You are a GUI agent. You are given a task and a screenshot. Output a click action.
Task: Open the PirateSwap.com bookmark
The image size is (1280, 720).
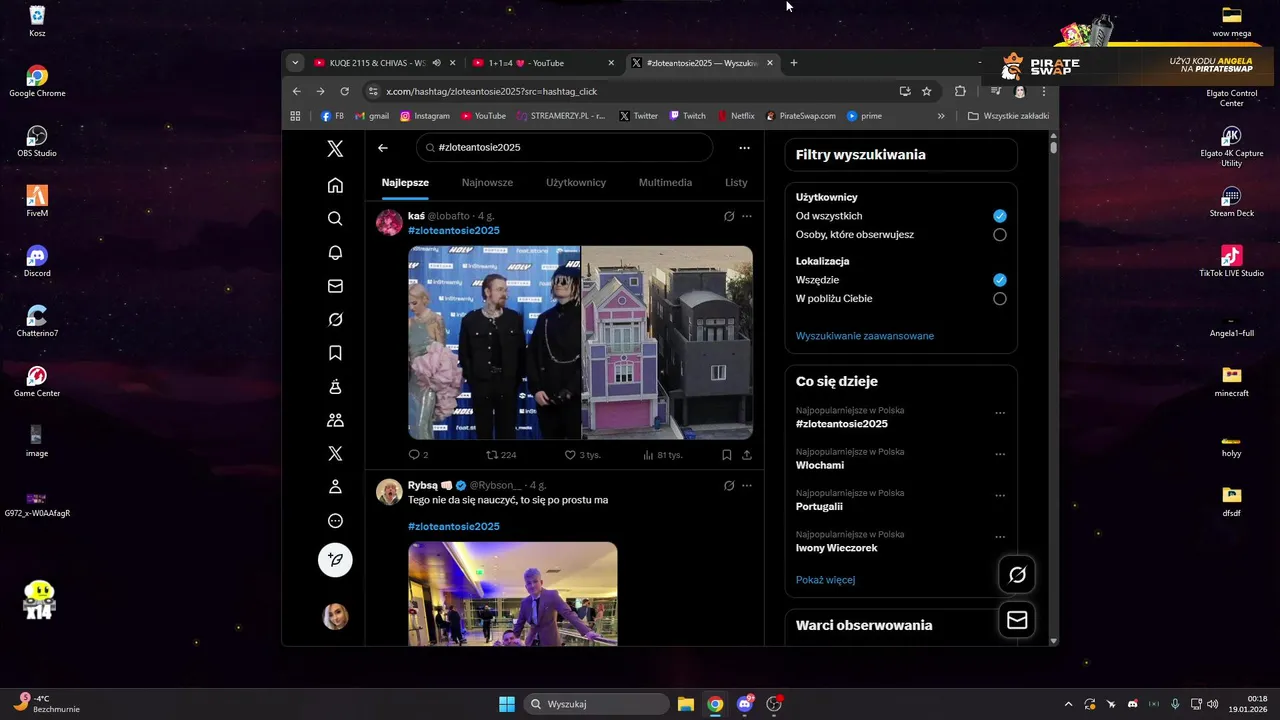pyautogui.click(x=800, y=116)
